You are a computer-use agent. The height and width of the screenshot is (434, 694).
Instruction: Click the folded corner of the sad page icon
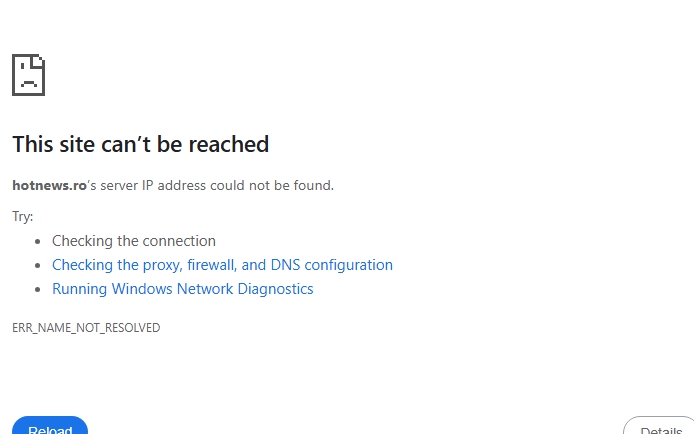(x=38, y=61)
